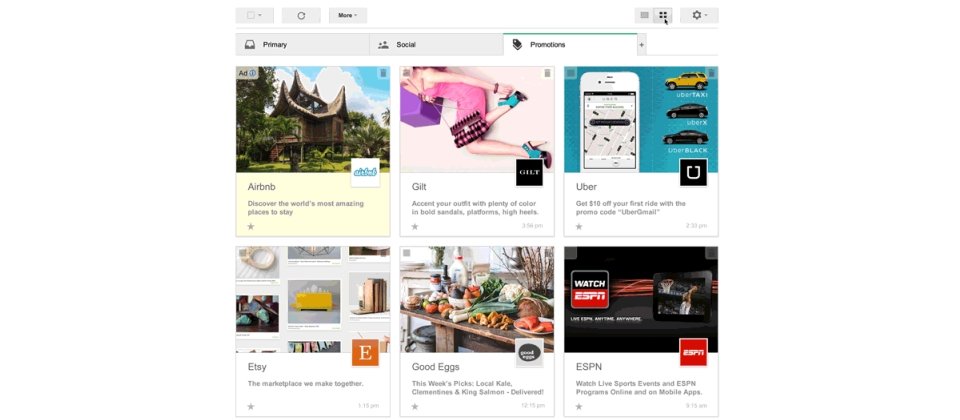The width and height of the screenshot is (960, 420).
Task: Tick the checkbox on the Good Eggs card
Action: tap(407, 253)
